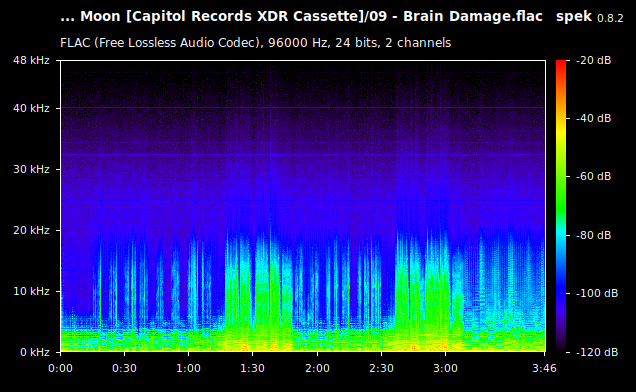Screen dimensions: 636x392
Task: Click the '1:00' time axis label
Action: click(x=188, y=368)
